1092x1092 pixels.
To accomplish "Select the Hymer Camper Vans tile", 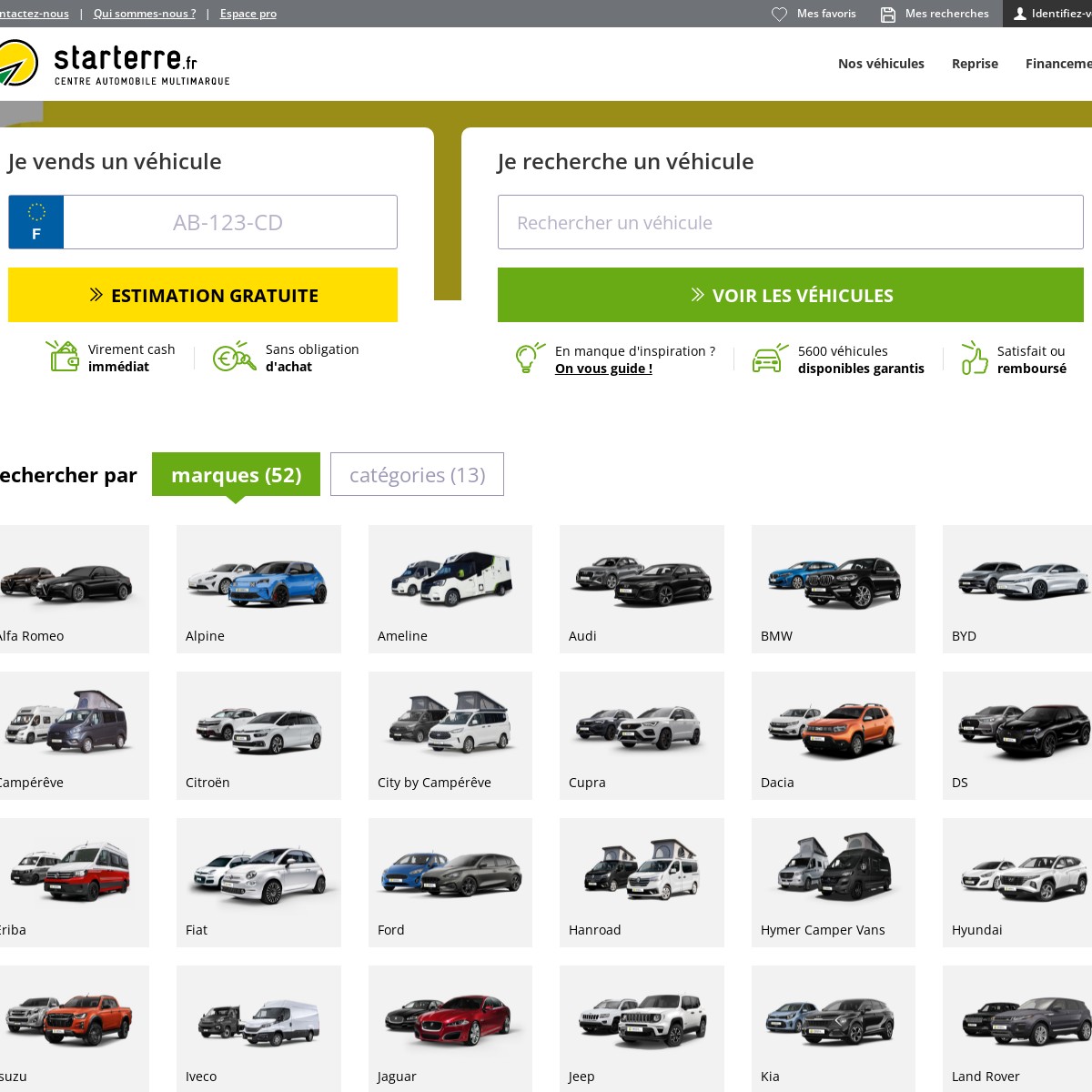I will coord(834,883).
